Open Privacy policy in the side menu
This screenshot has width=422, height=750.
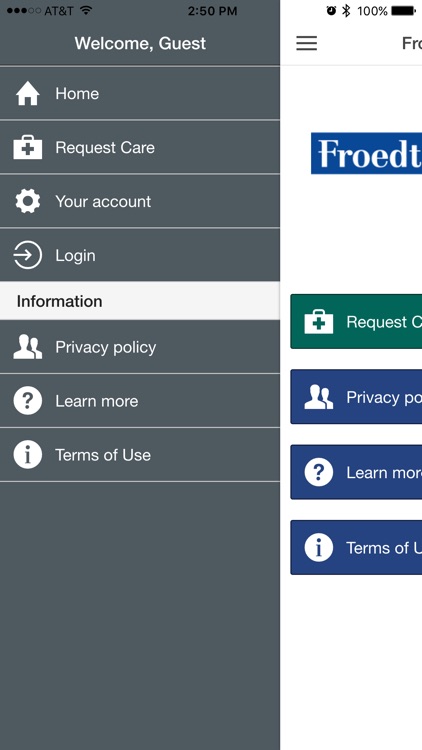pos(140,347)
